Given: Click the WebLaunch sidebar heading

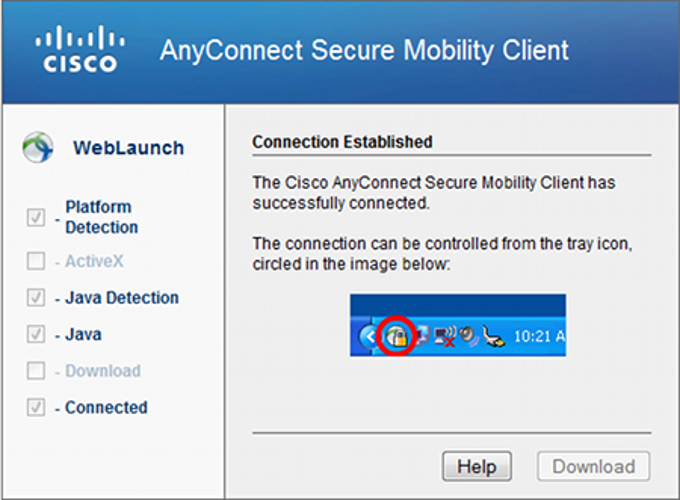Looking at the screenshot, I should (x=128, y=148).
